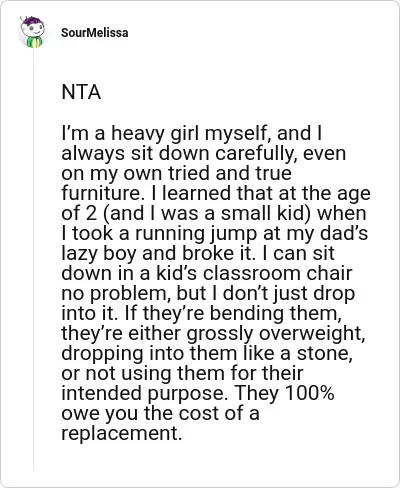Click the text "(and I was a small kid)"

pyautogui.click(x=207, y=213)
